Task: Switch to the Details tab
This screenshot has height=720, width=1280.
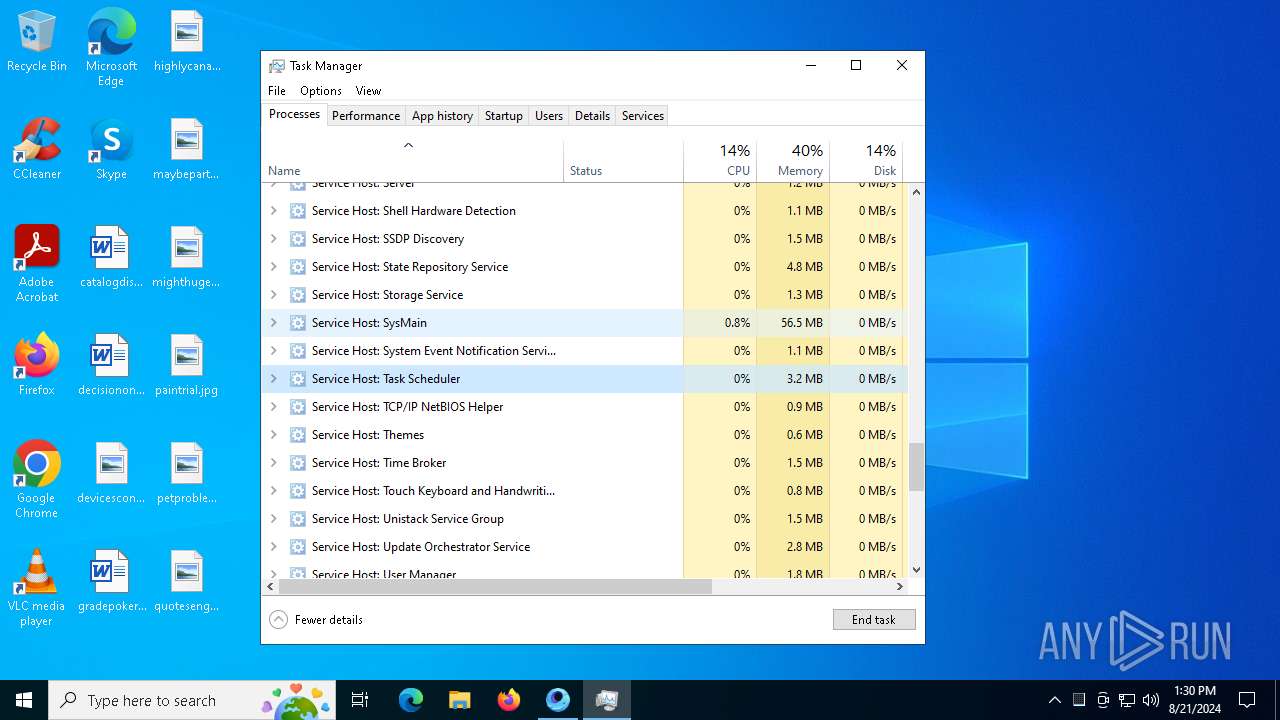Action: 592,116
